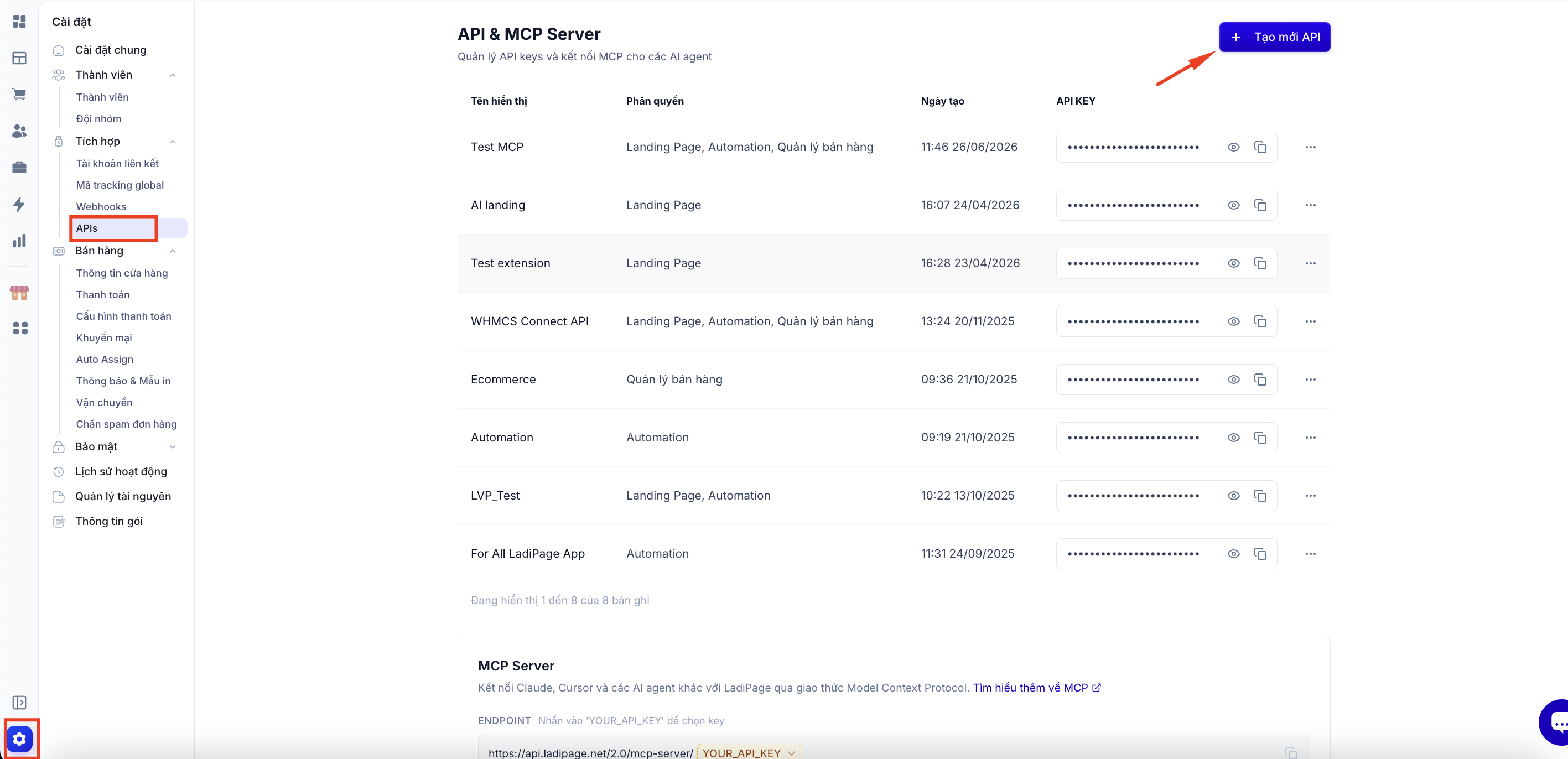Open the apps four-squares icon
Screen dimensions: 1568x759
coord(20,328)
